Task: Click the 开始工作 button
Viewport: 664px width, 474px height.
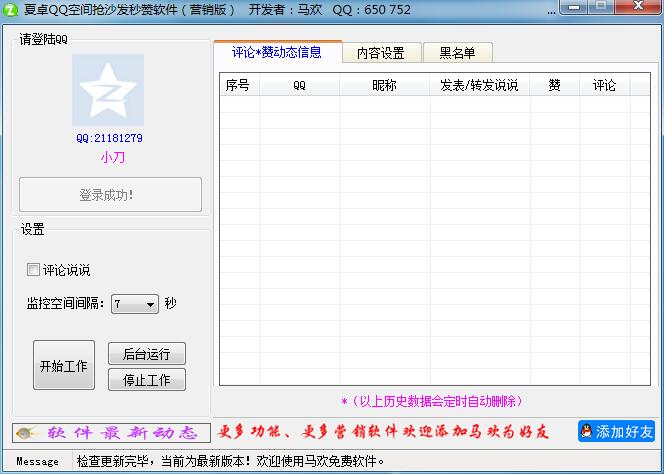Action: (64, 365)
